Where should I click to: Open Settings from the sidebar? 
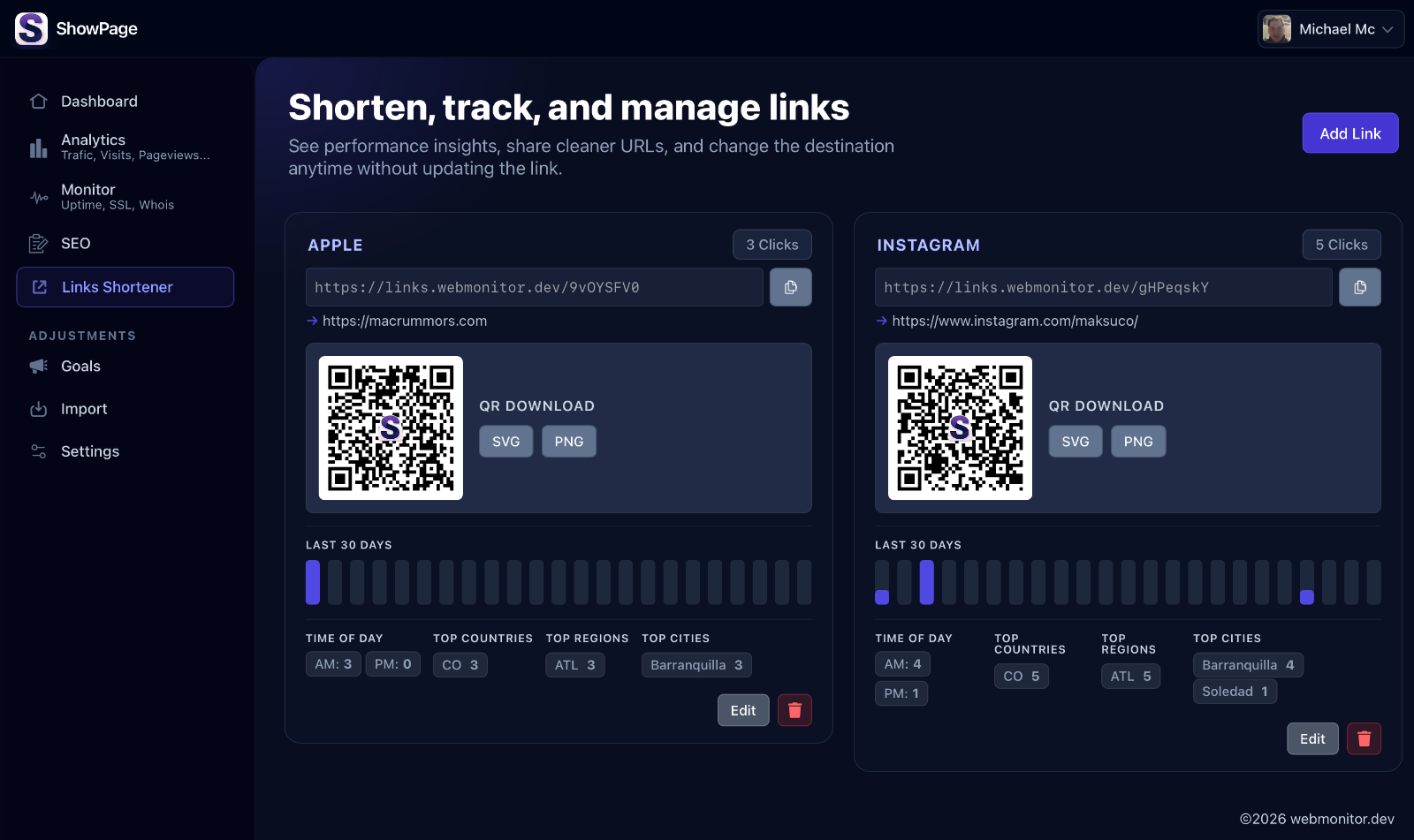89,450
